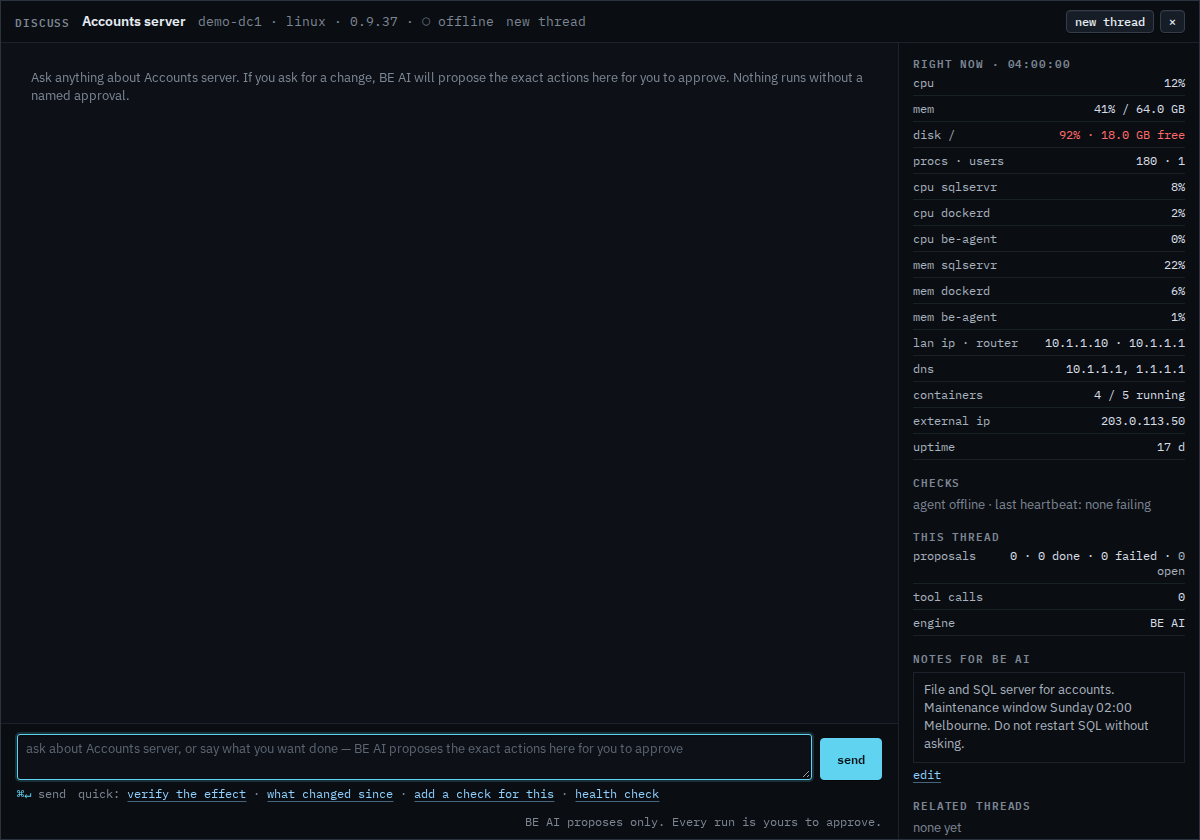Use the 'what changed since' quick link
The image size is (1200, 840).
pos(330,794)
